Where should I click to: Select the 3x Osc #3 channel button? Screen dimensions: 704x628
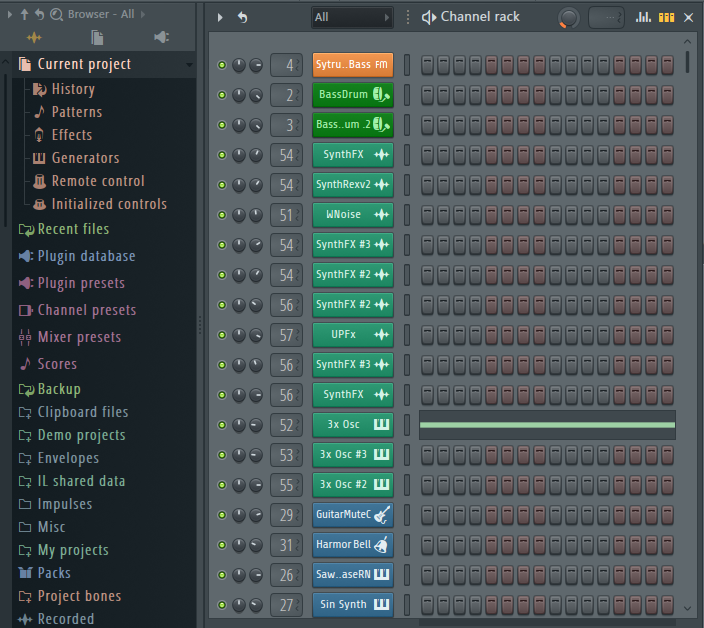click(x=353, y=455)
